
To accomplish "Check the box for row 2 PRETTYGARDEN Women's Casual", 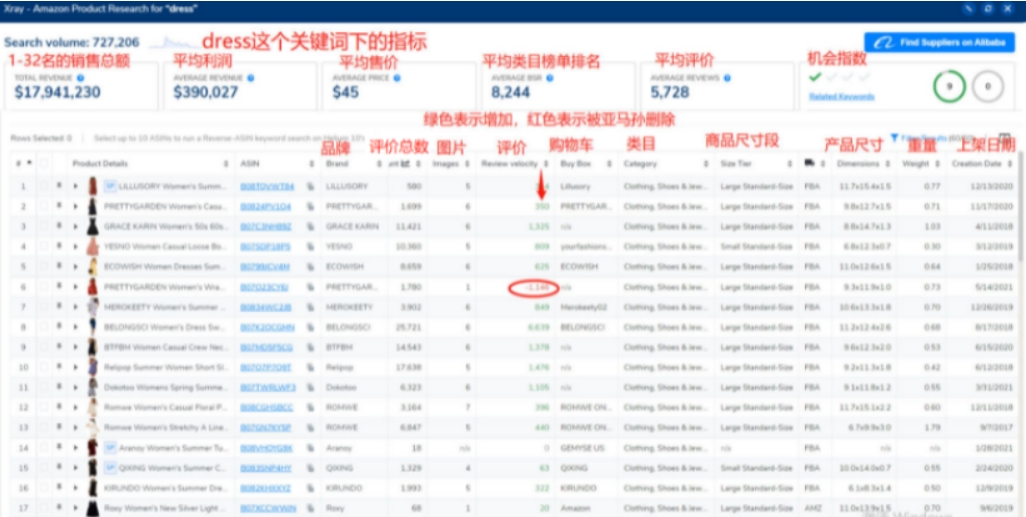I will tap(43, 207).
